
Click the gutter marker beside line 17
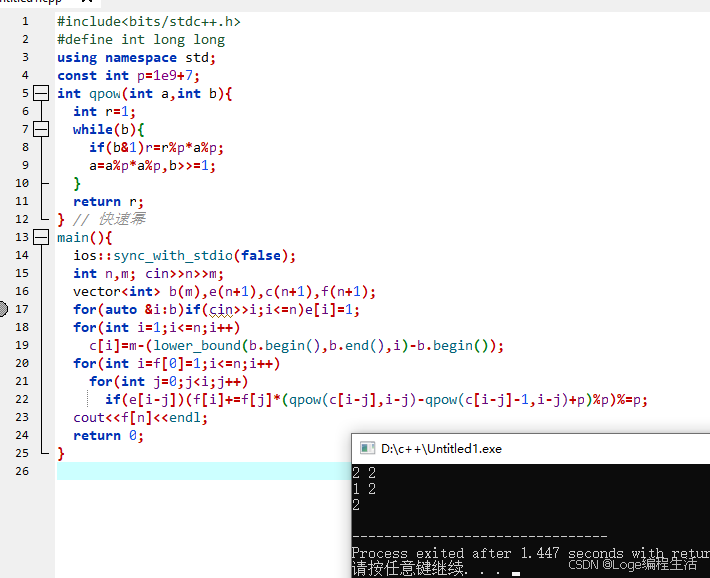3,309
